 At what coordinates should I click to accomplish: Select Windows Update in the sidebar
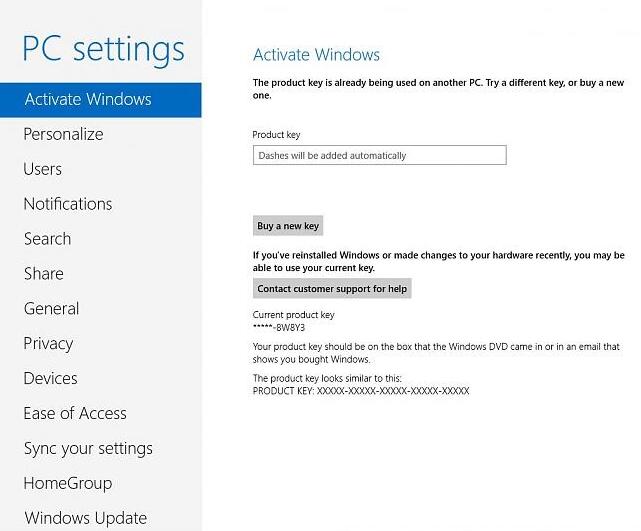tap(85, 518)
